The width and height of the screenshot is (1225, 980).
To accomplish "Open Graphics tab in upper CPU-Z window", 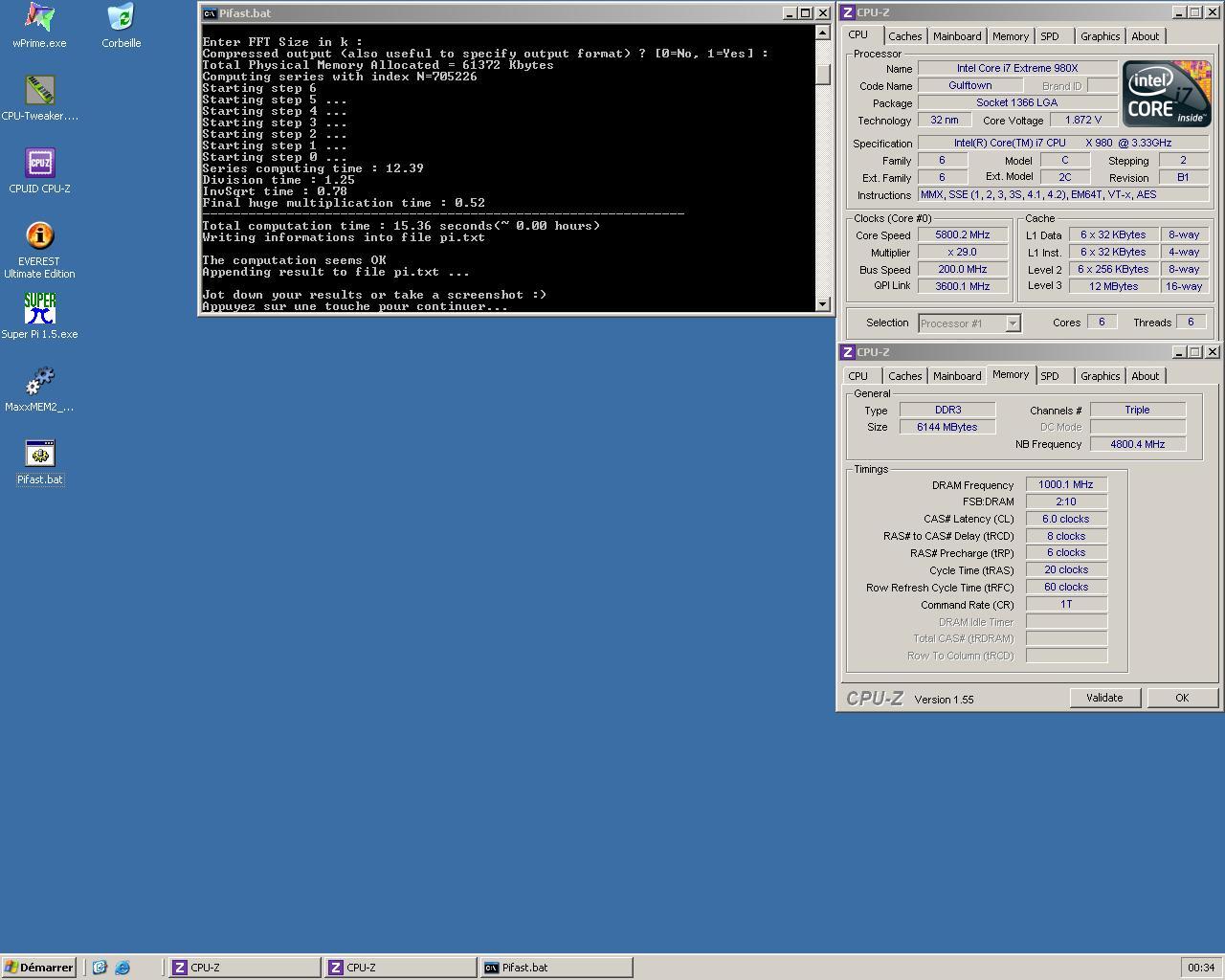I will point(1100,36).
